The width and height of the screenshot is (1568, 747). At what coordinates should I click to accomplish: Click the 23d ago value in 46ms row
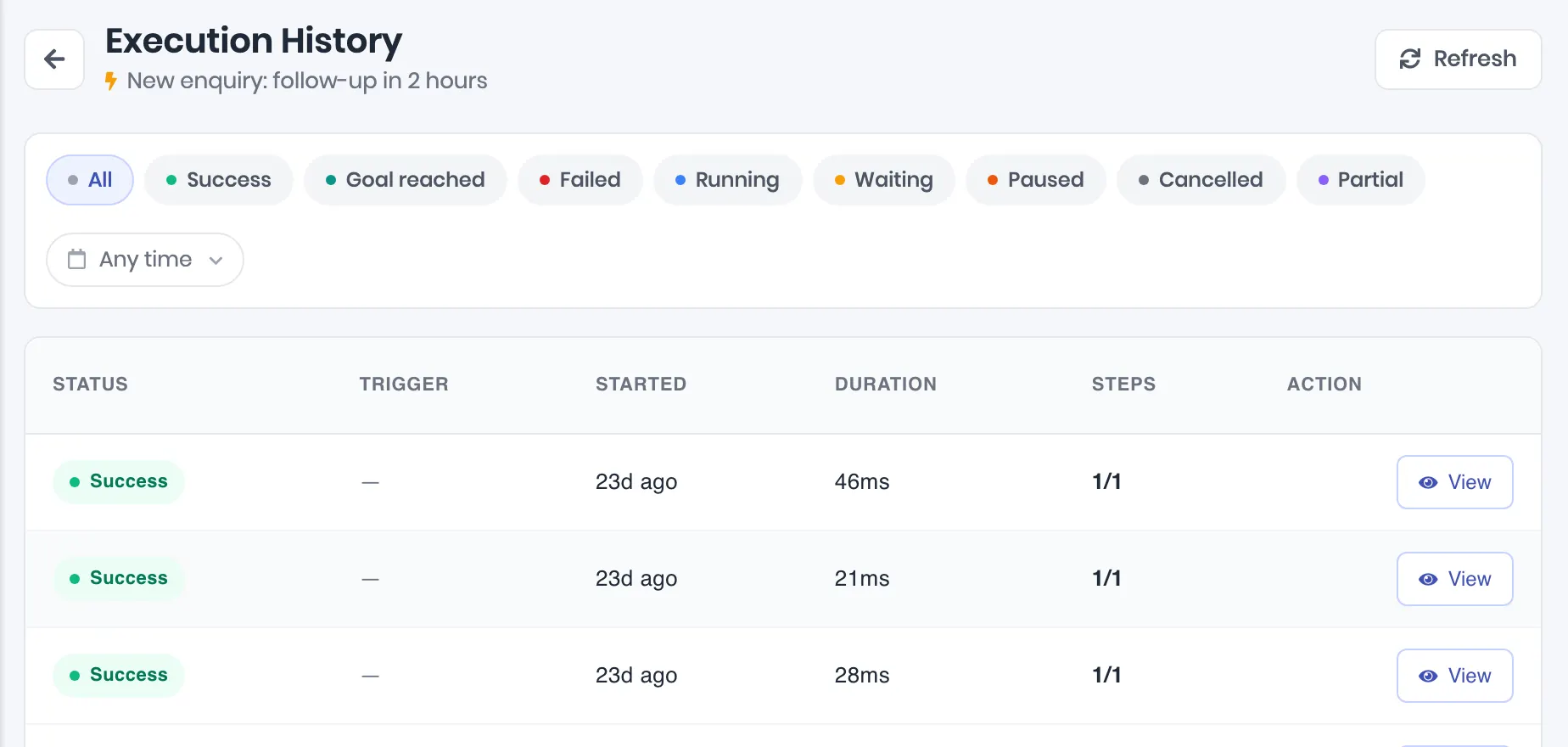[x=636, y=482]
